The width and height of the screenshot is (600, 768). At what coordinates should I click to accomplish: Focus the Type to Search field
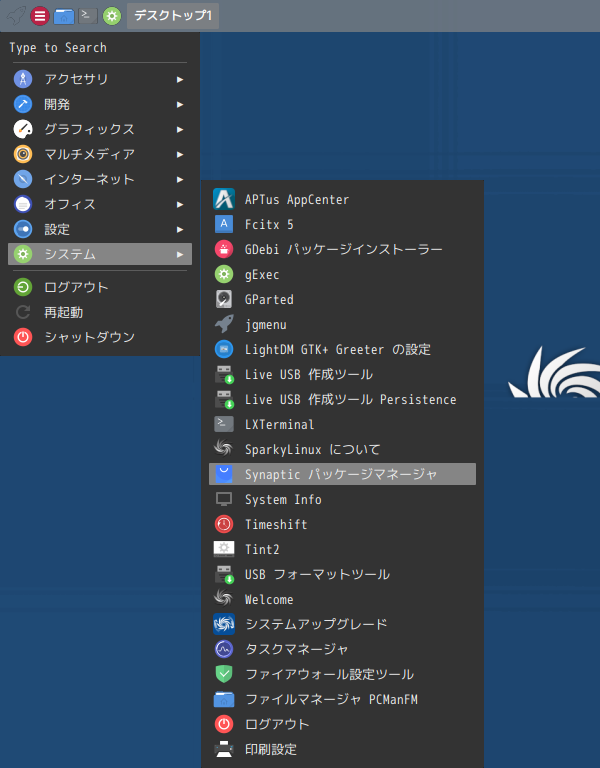(98, 48)
